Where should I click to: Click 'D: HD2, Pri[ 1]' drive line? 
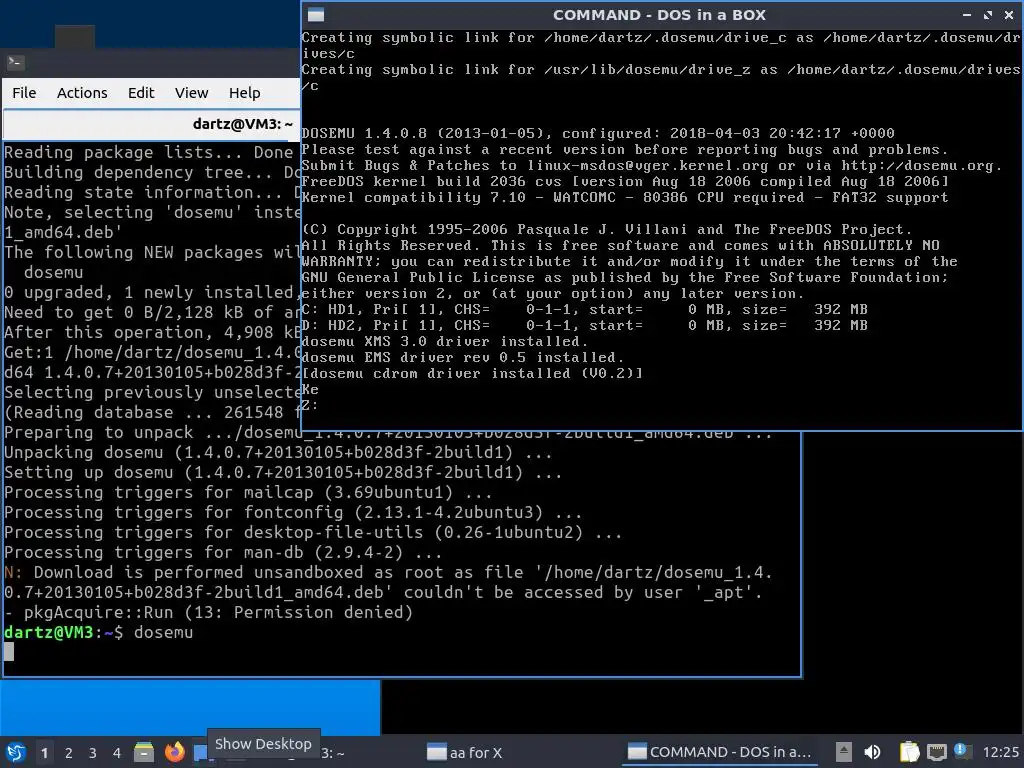coord(584,325)
